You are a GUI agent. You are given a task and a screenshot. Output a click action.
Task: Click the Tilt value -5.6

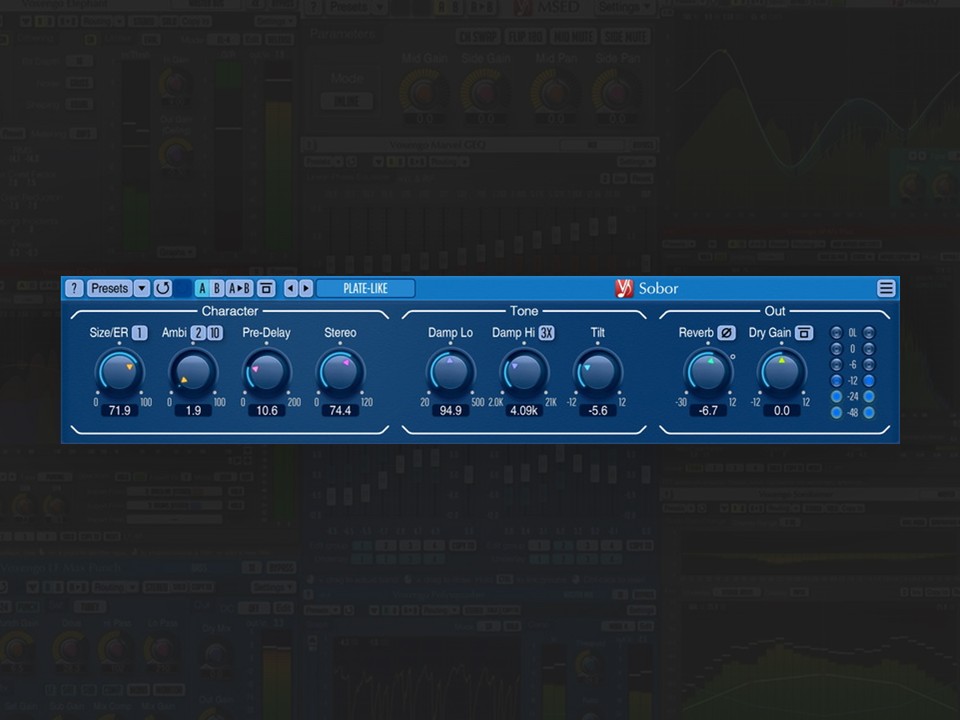[x=598, y=410]
